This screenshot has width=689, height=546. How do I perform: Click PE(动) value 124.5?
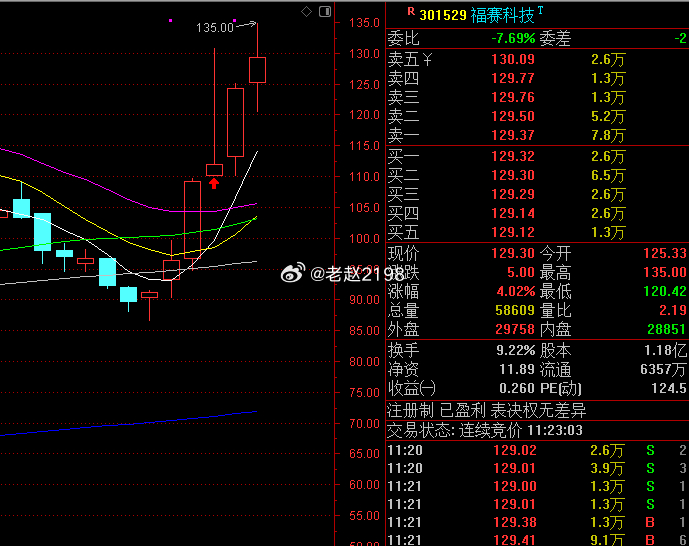click(x=669, y=388)
